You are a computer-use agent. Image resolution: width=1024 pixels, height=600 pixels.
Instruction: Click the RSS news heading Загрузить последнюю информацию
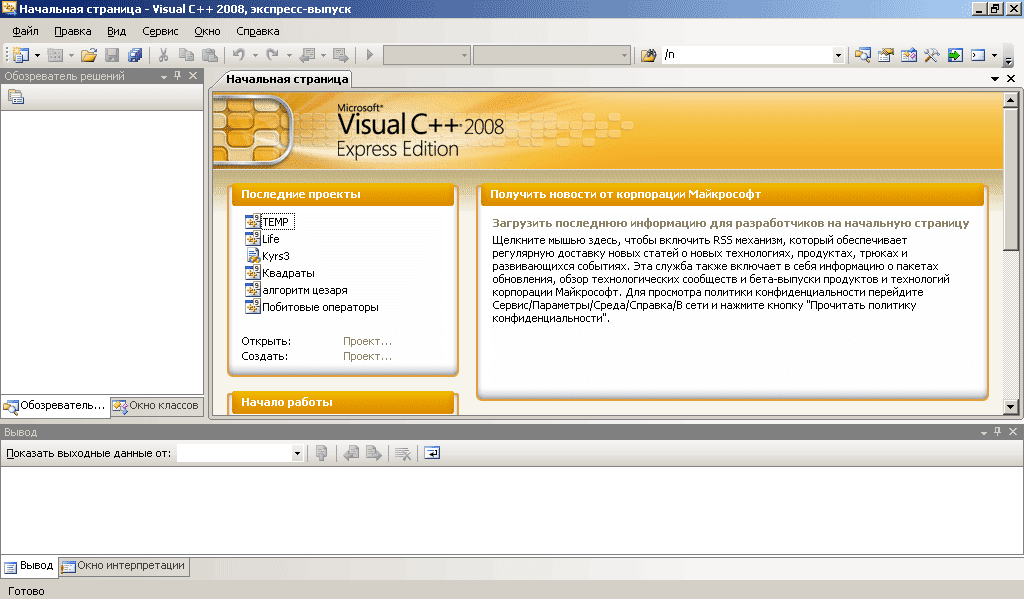coord(730,223)
